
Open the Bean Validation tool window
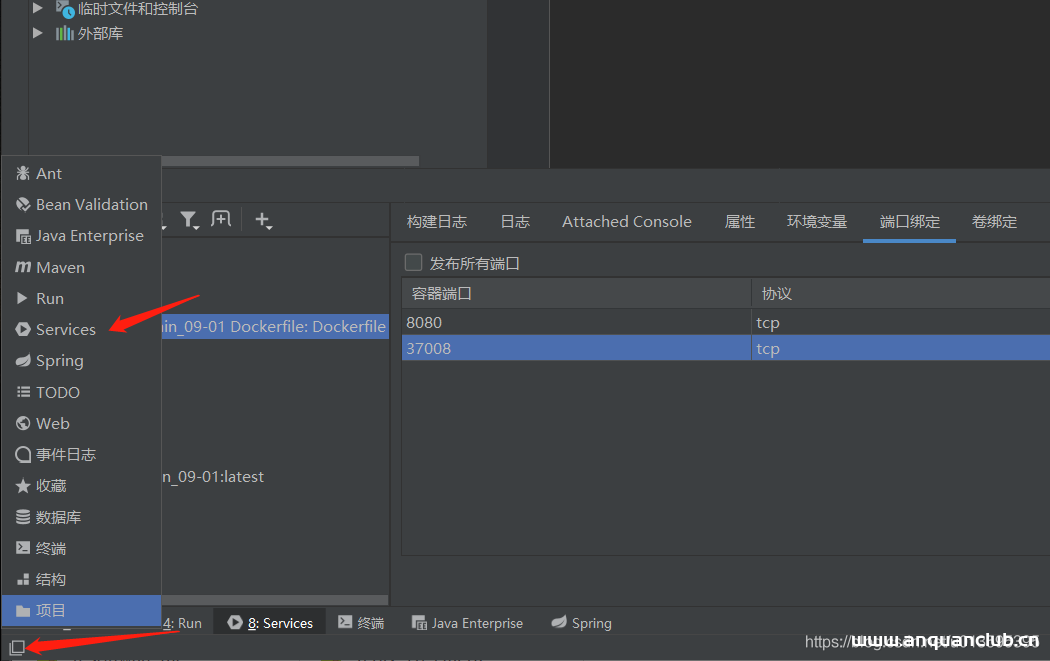click(x=89, y=204)
